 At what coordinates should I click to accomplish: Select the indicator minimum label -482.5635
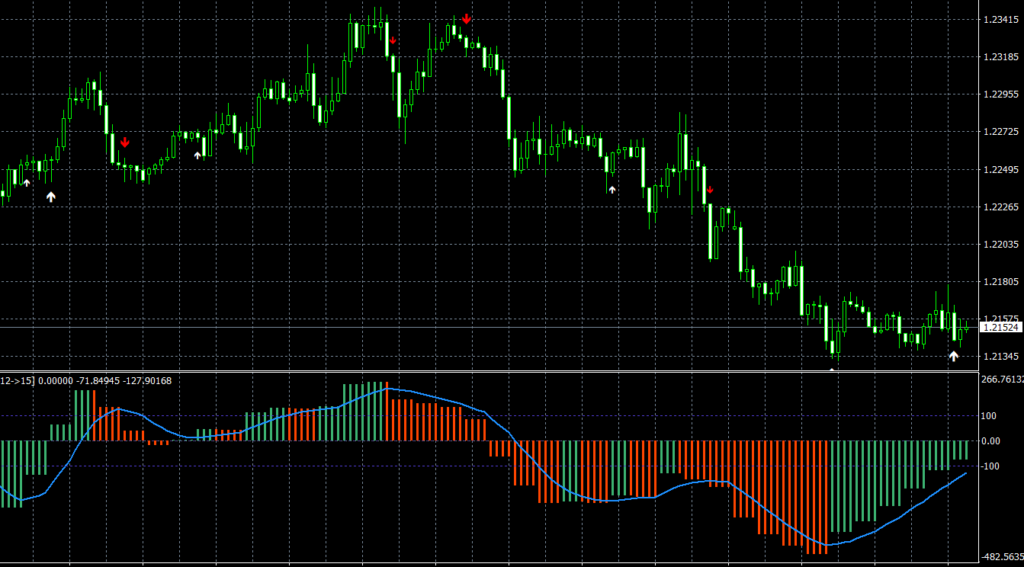1002,557
